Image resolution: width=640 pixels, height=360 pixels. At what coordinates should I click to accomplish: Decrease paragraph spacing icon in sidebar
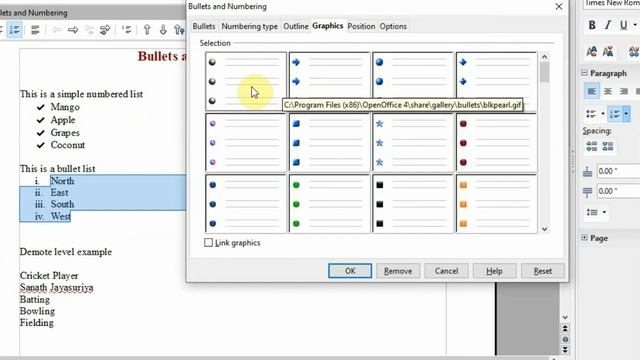[608, 146]
